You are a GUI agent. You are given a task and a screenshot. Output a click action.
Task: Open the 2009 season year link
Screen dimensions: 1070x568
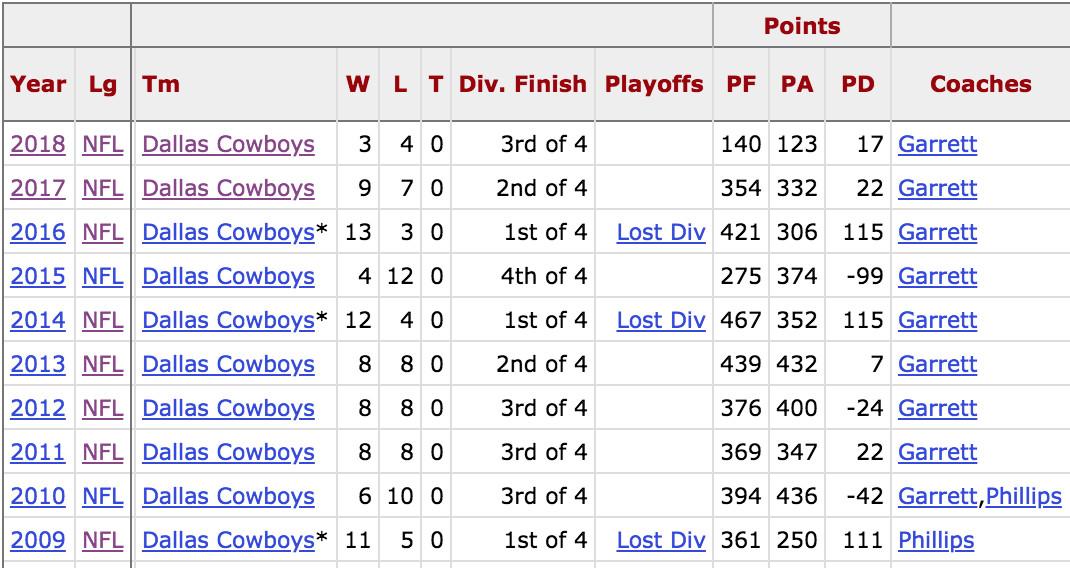38,540
